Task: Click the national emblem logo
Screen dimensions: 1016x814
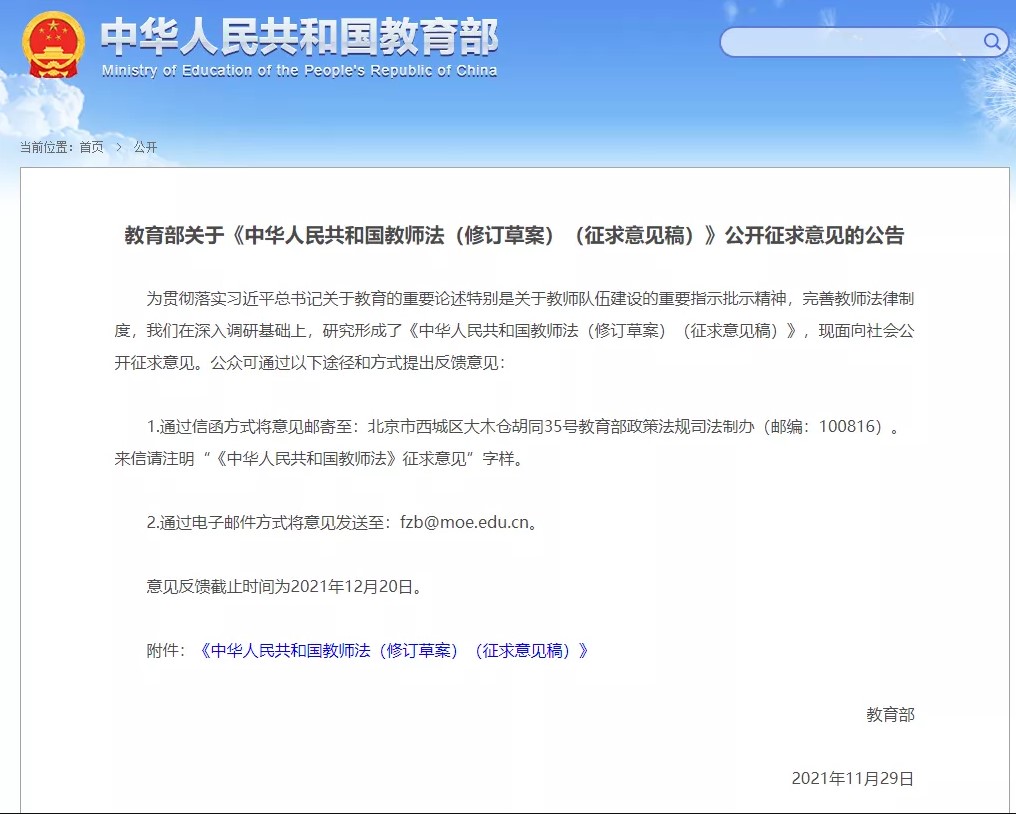Action: click(53, 45)
